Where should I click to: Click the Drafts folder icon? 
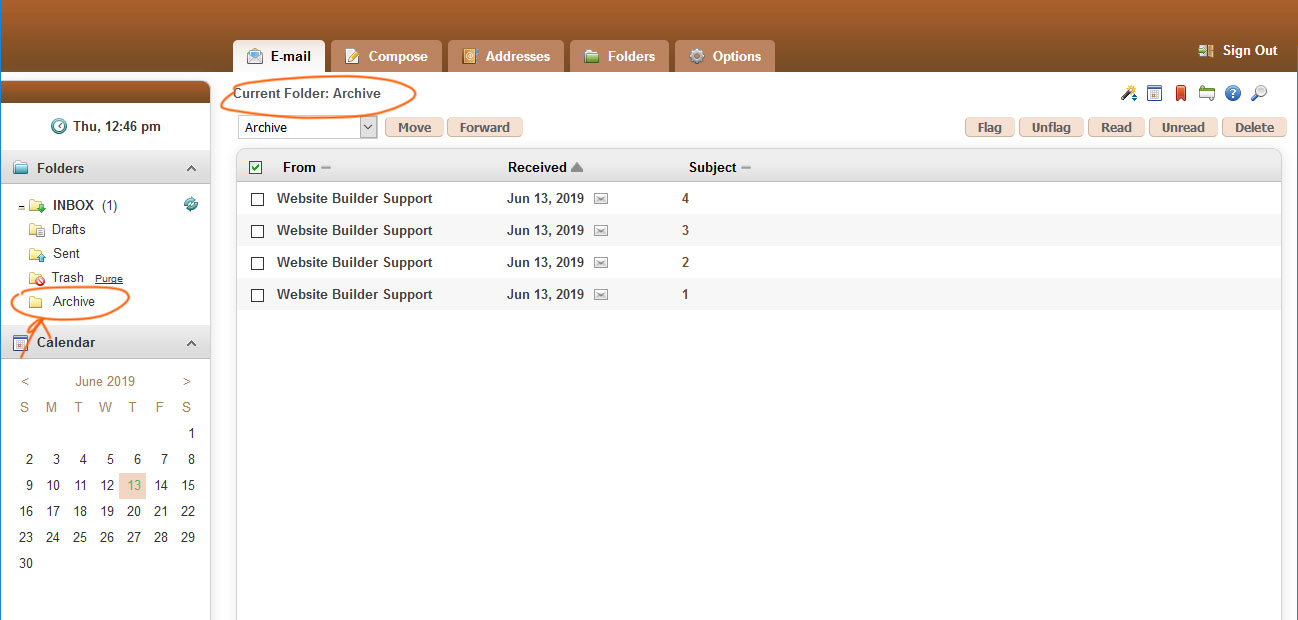[37, 230]
